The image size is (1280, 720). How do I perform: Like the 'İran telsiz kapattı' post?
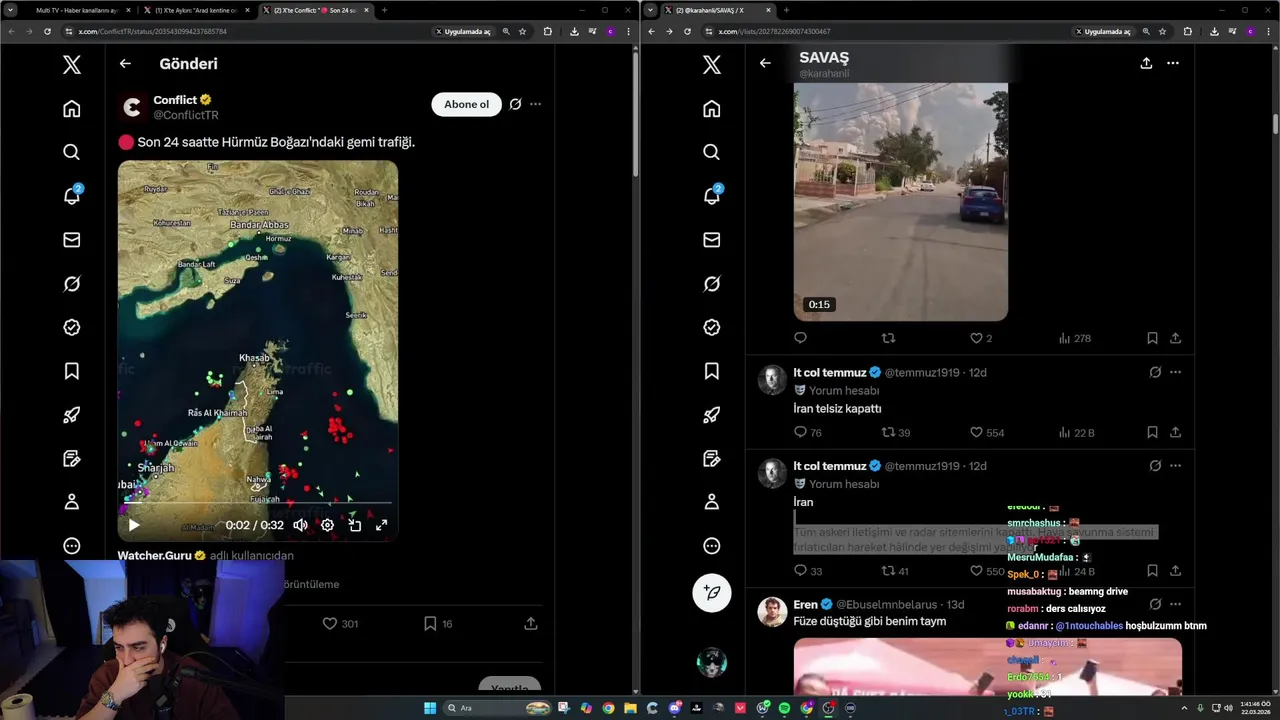976,433
